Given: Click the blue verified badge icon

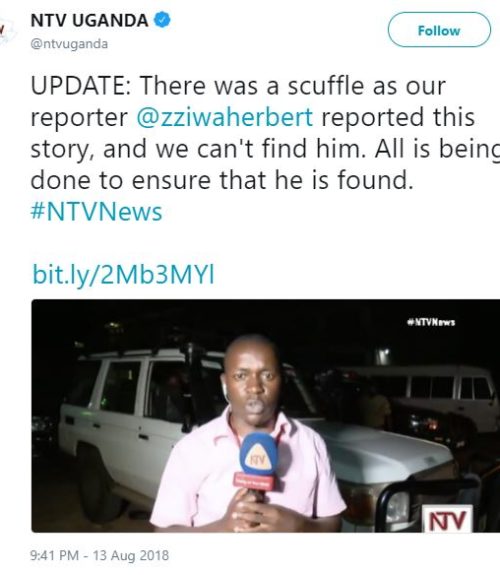Looking at the screenshot, I should pyautogui.click(x=162, y=19).
